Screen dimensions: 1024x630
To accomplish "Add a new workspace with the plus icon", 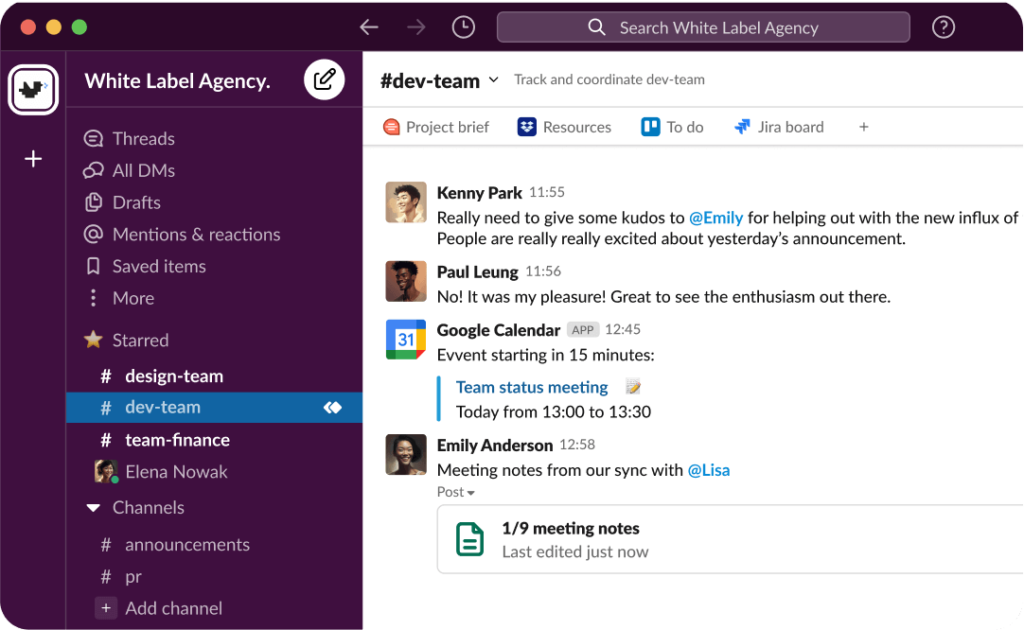I will pos(33,159).
